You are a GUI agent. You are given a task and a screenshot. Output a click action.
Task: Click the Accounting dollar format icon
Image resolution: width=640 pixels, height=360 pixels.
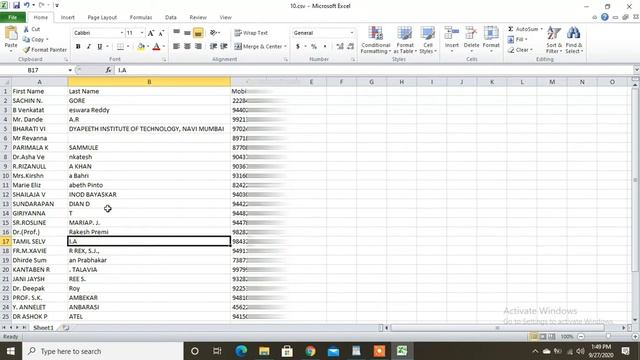pos(298,47)
